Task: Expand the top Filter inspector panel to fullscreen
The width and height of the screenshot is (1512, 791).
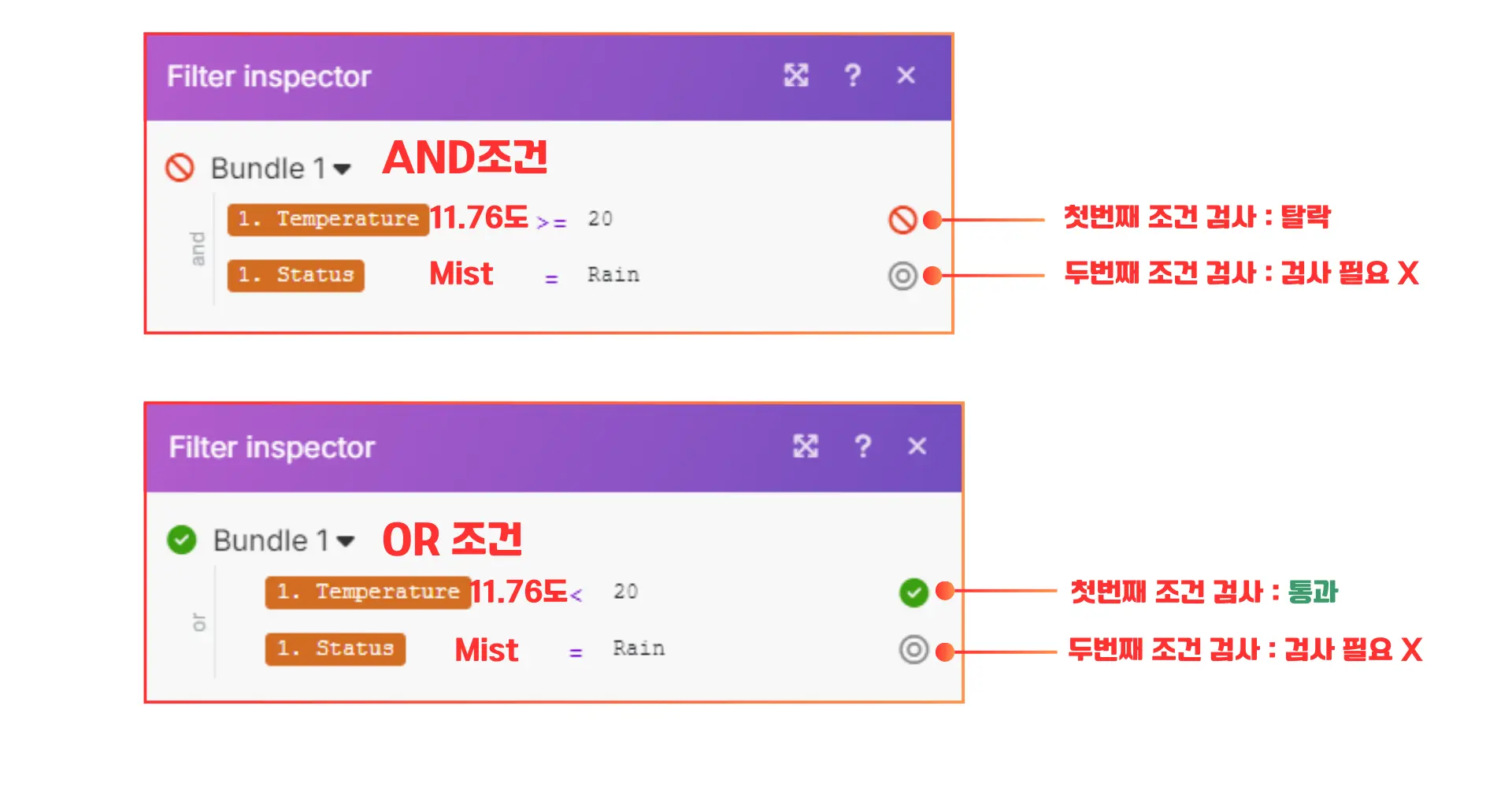Action: point(796,76)
